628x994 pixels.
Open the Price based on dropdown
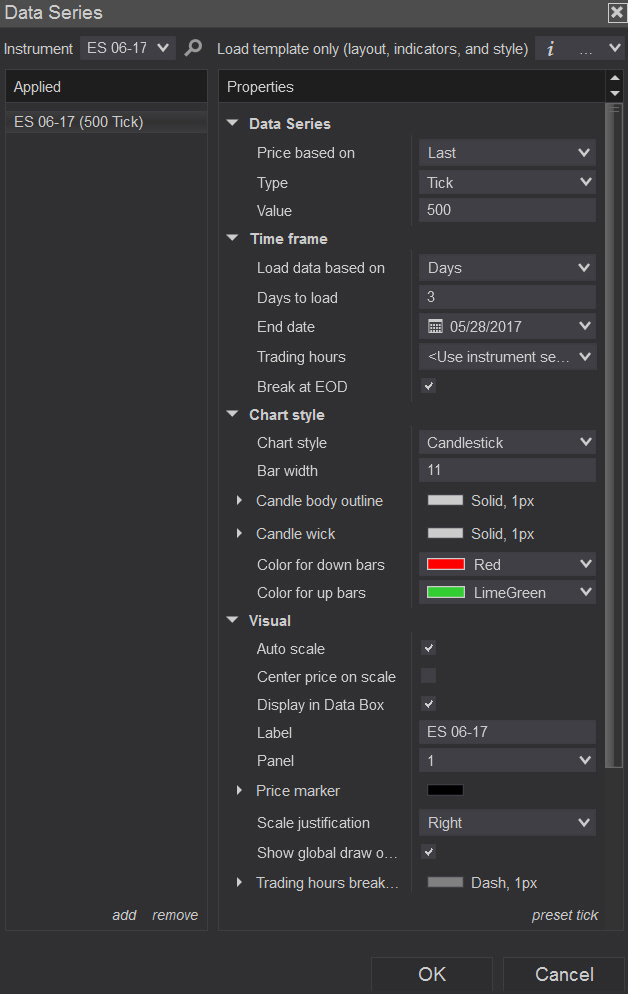[507, 153]
